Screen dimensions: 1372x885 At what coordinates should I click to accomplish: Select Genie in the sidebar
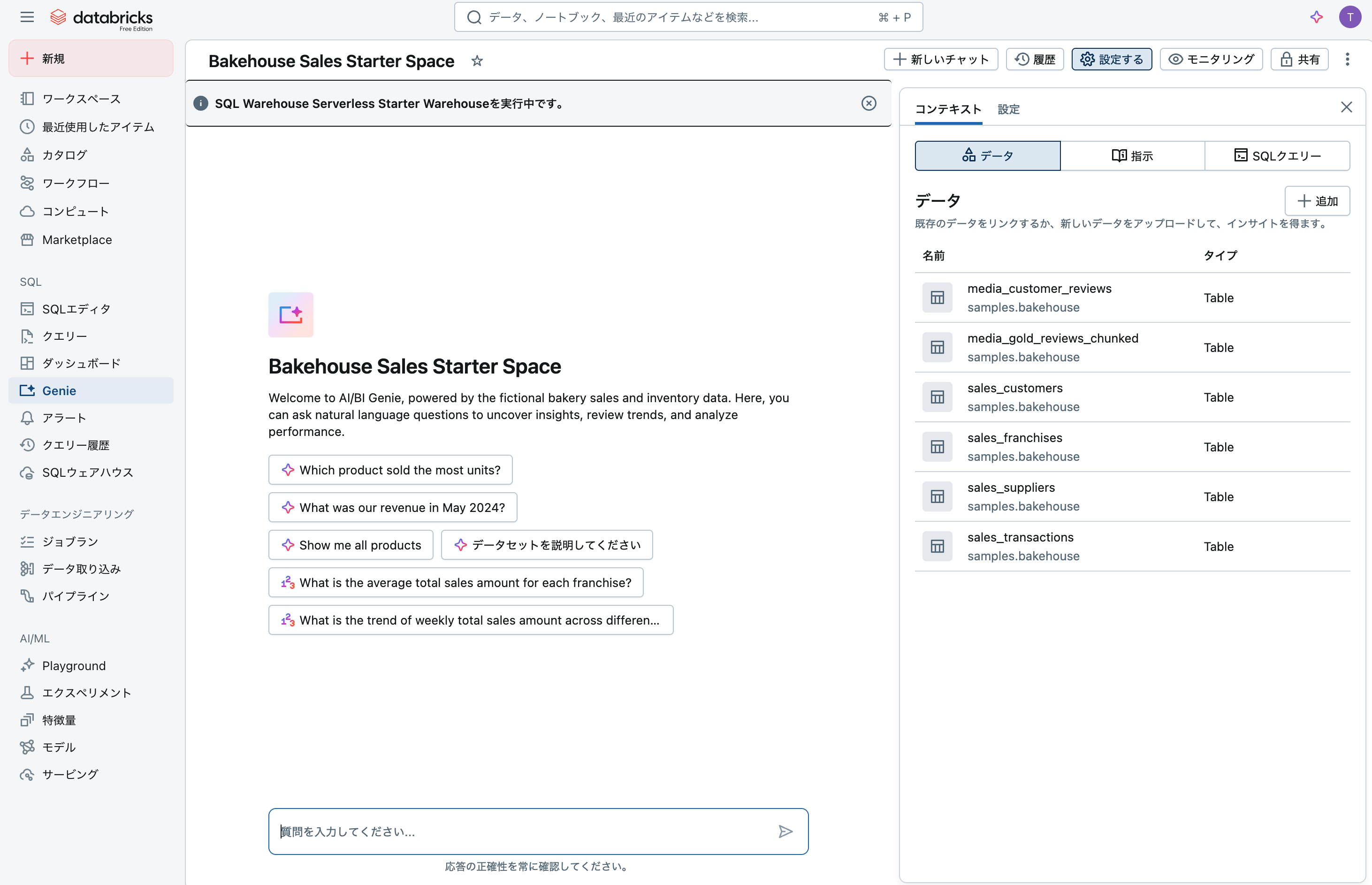pos(91,391)
